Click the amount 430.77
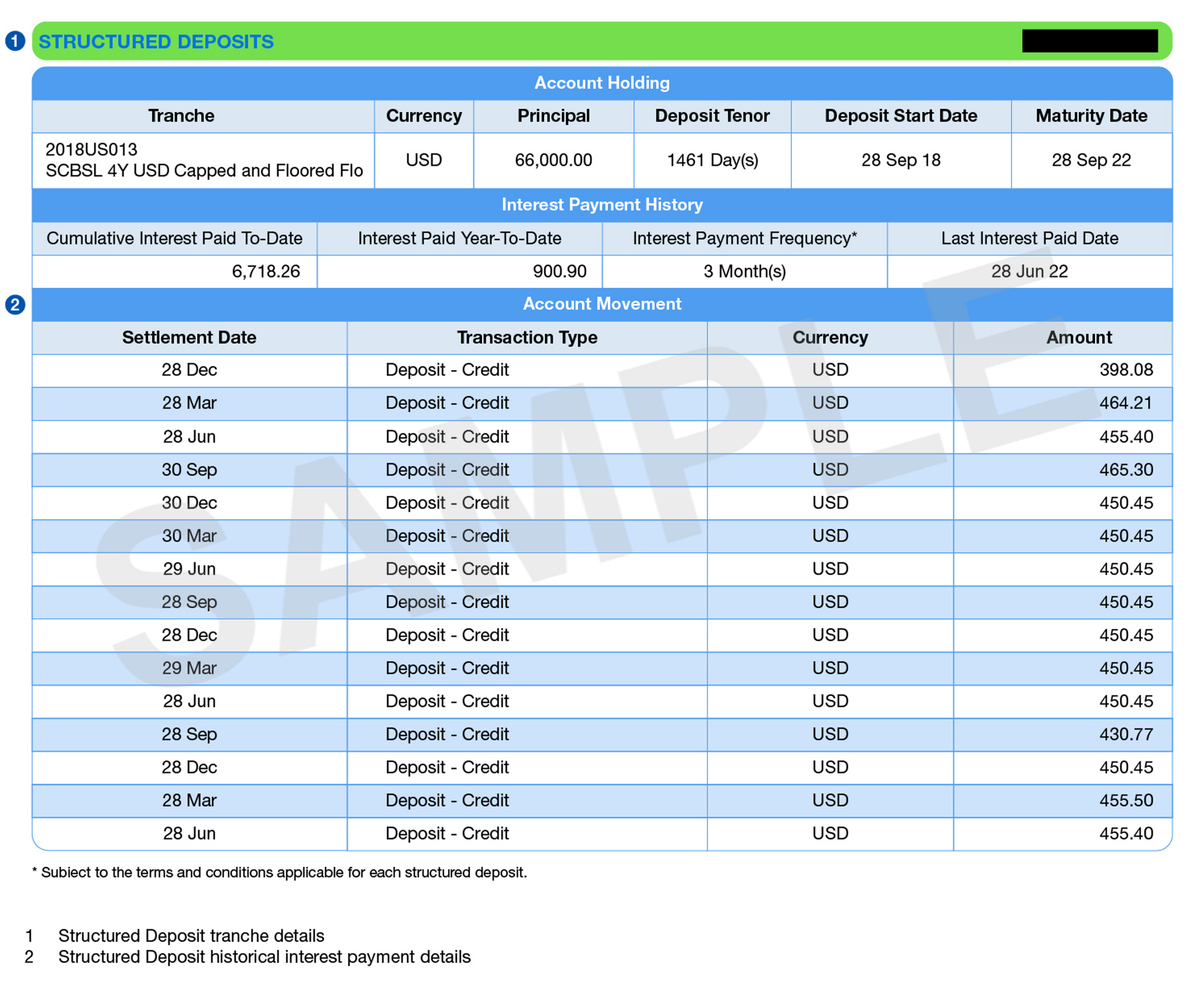The image size is (1195, 1008). click(1126, 735)
